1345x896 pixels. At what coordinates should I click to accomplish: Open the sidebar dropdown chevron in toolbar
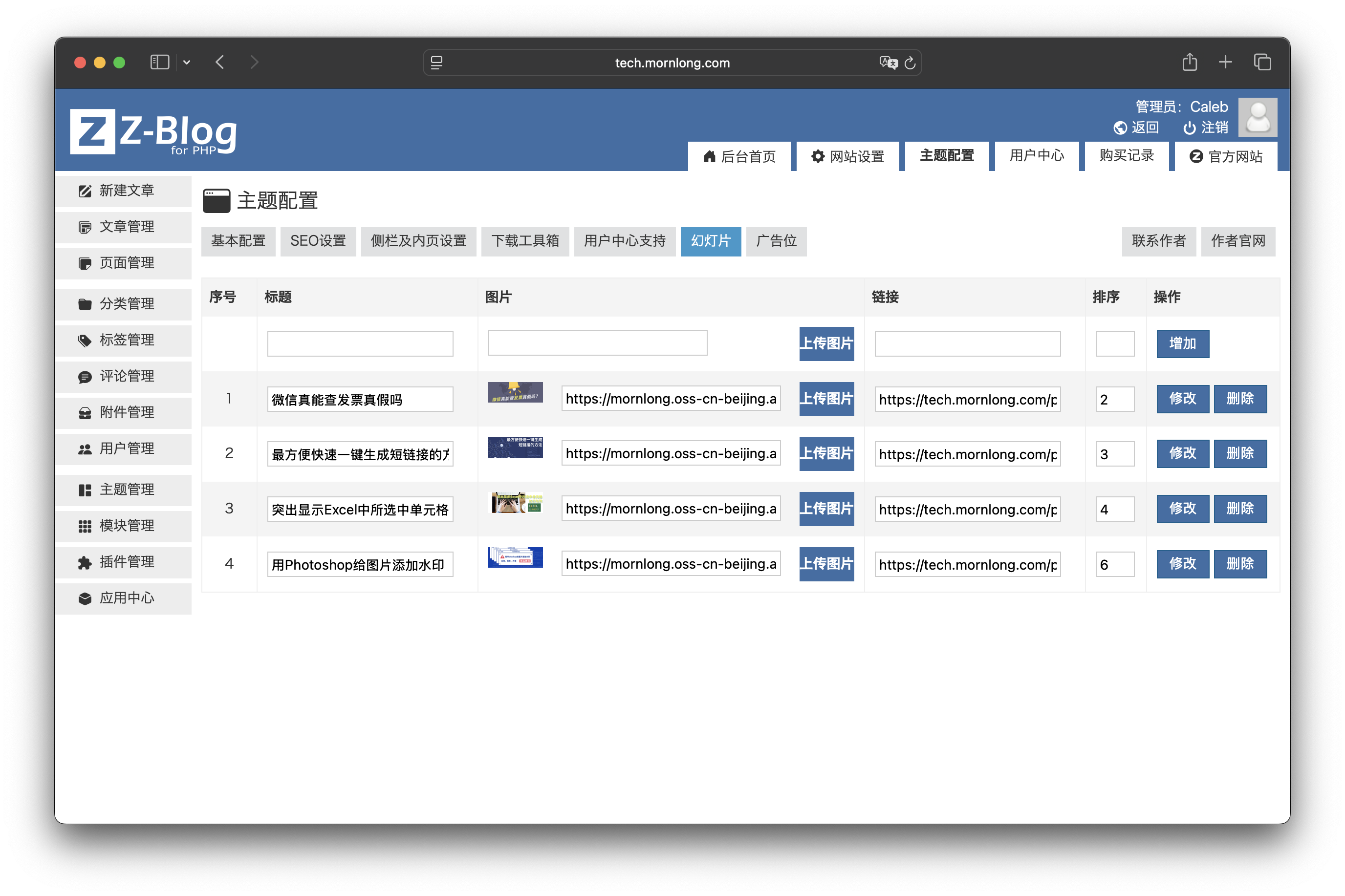pos(186,62)
